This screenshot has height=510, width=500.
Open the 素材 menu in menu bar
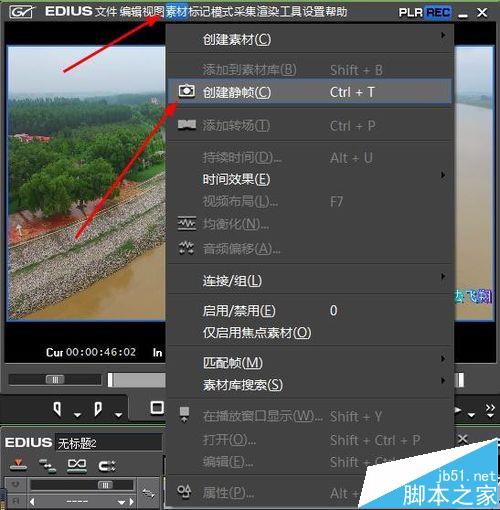pyautogui.click(x=177, y=12)
